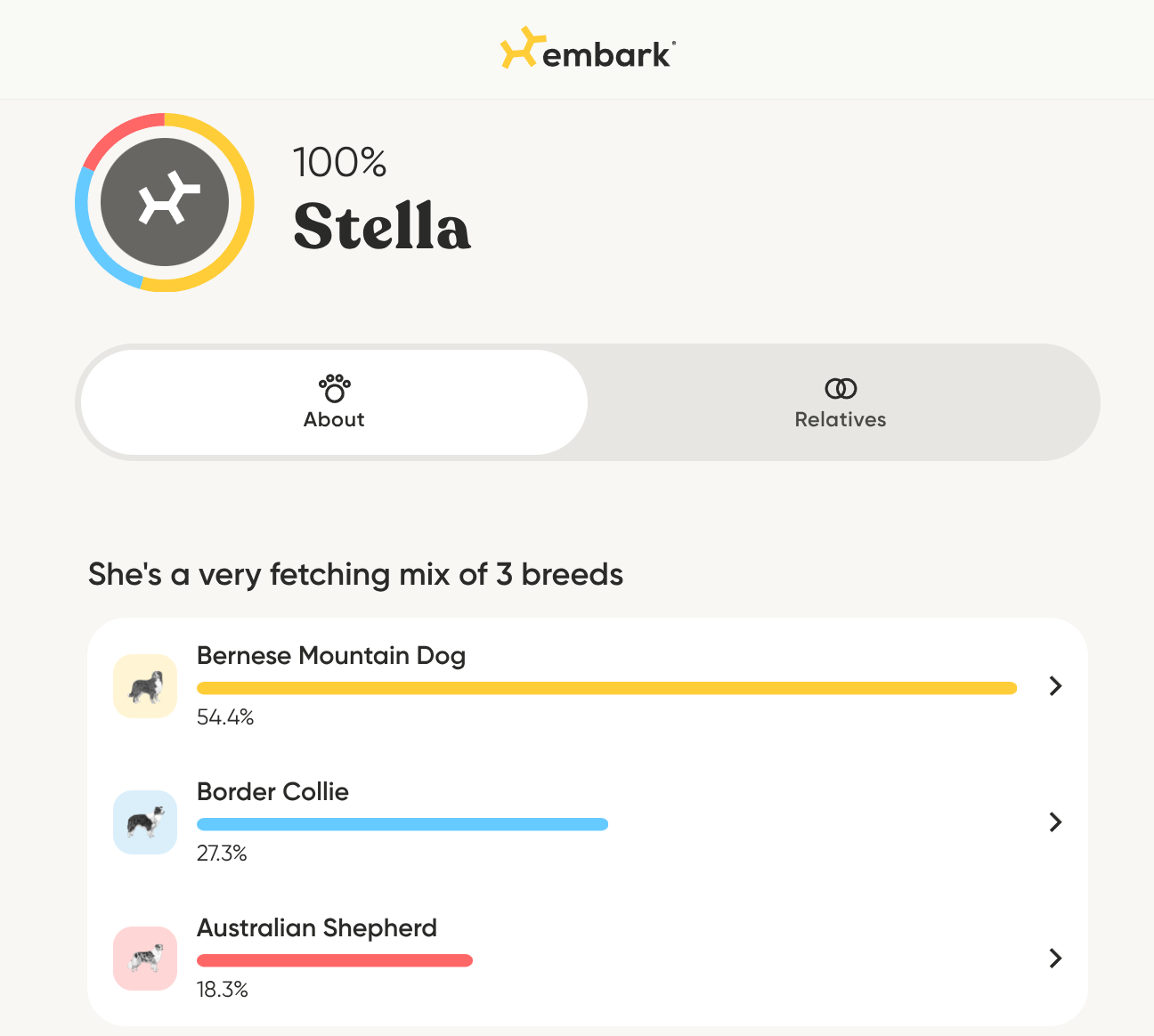The height and width of the screenshot is (1036, 1154).
Task: Click the dog silhouette inside the circular chart
Action: pos(164,199)
